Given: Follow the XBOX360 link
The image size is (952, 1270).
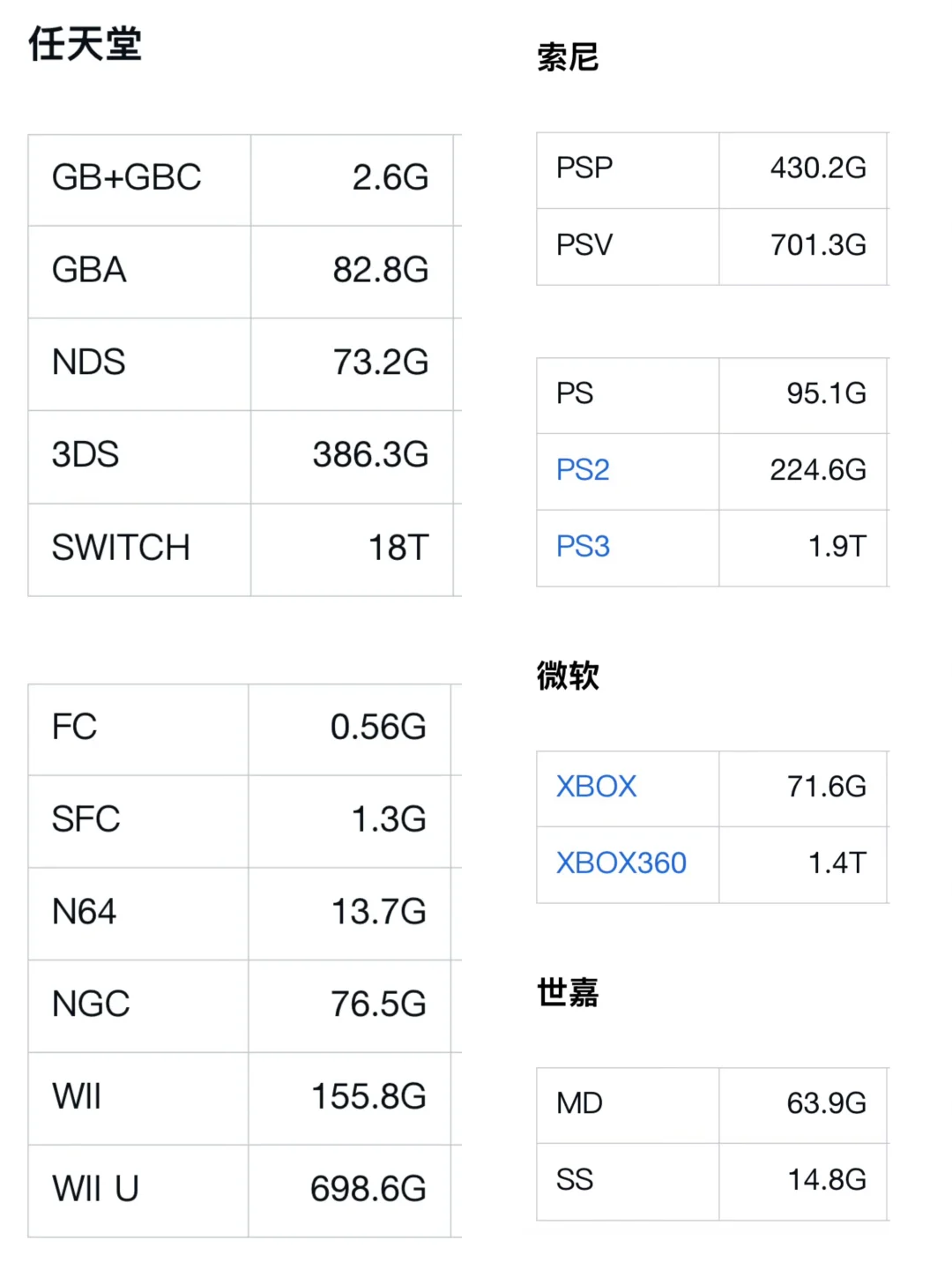Looking at the screenshot, I should pos(621,863).
